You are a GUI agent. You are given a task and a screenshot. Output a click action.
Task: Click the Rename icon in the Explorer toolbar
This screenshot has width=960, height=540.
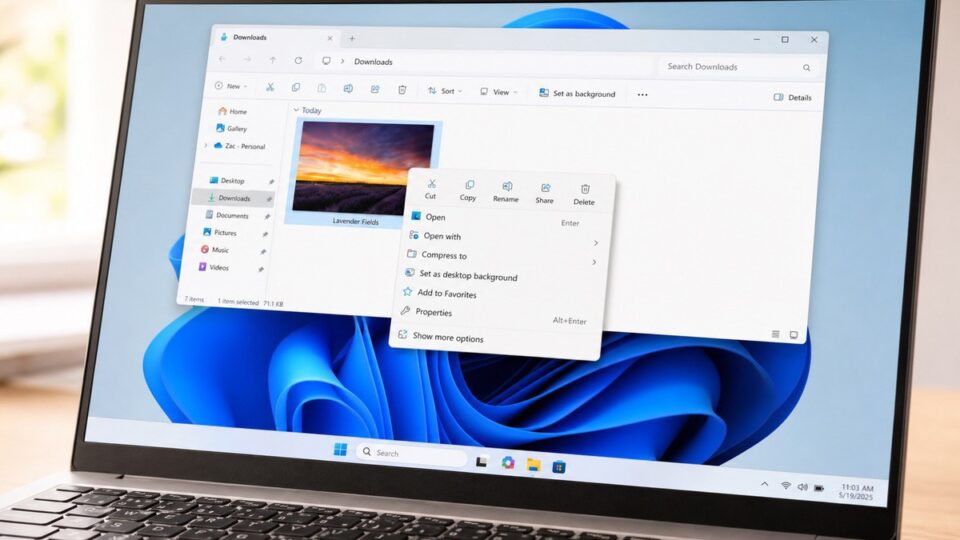(x=348, y=89)
